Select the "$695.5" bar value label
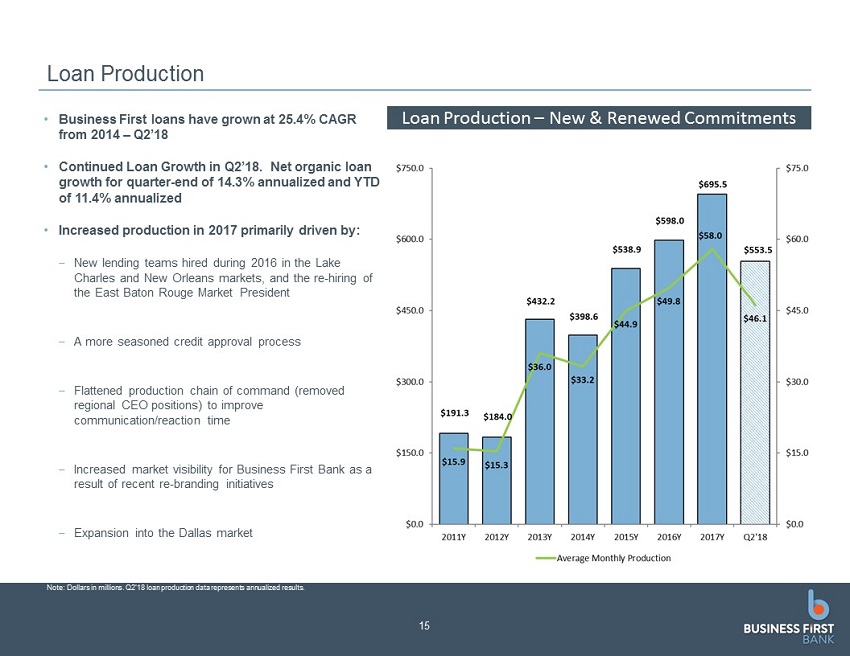Image resolution: width=850 pixels, height=656 pixels. [713, 184]
